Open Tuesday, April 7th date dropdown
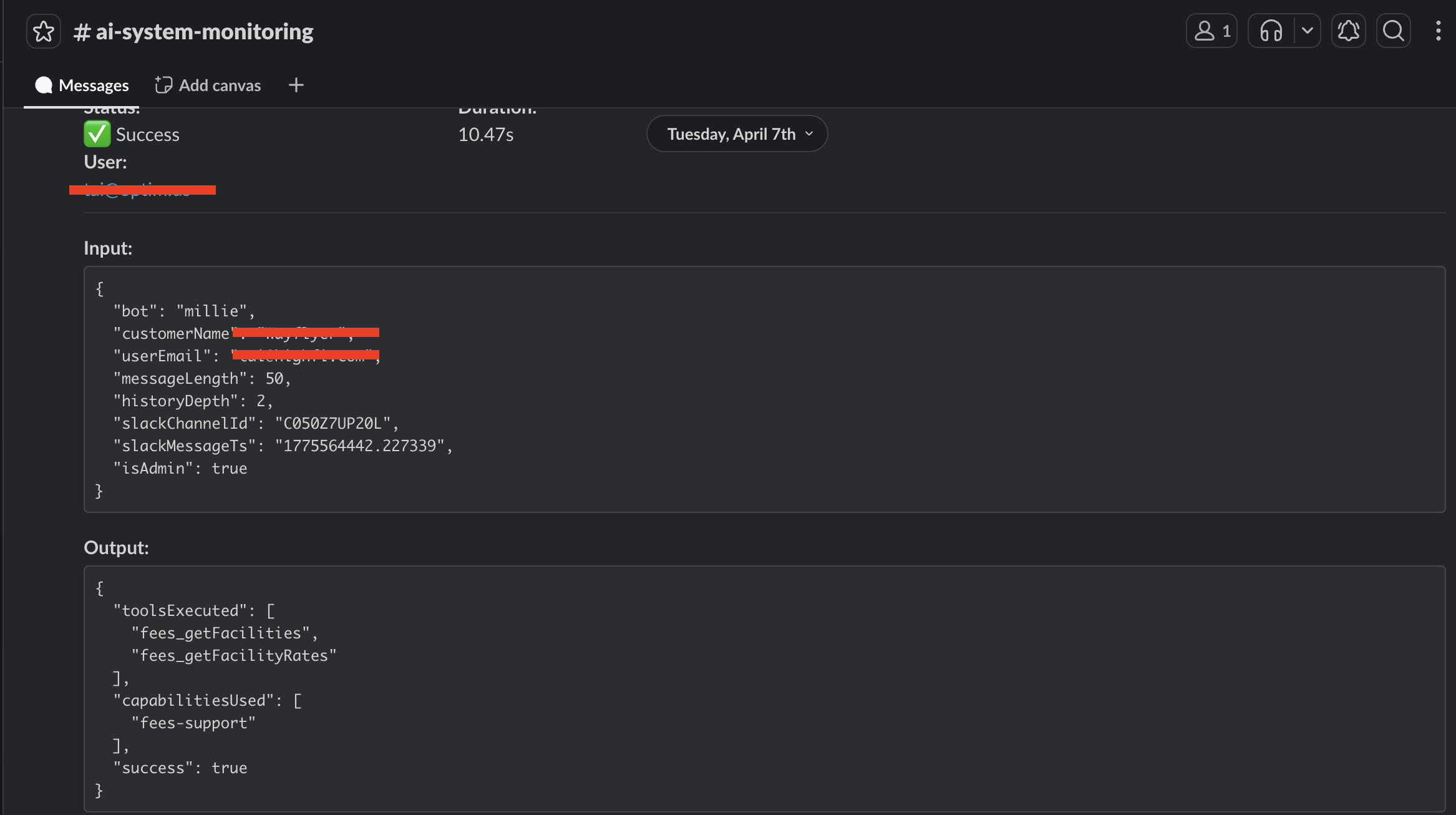Screen dimensions: 1456x815 tap(737, 134)
